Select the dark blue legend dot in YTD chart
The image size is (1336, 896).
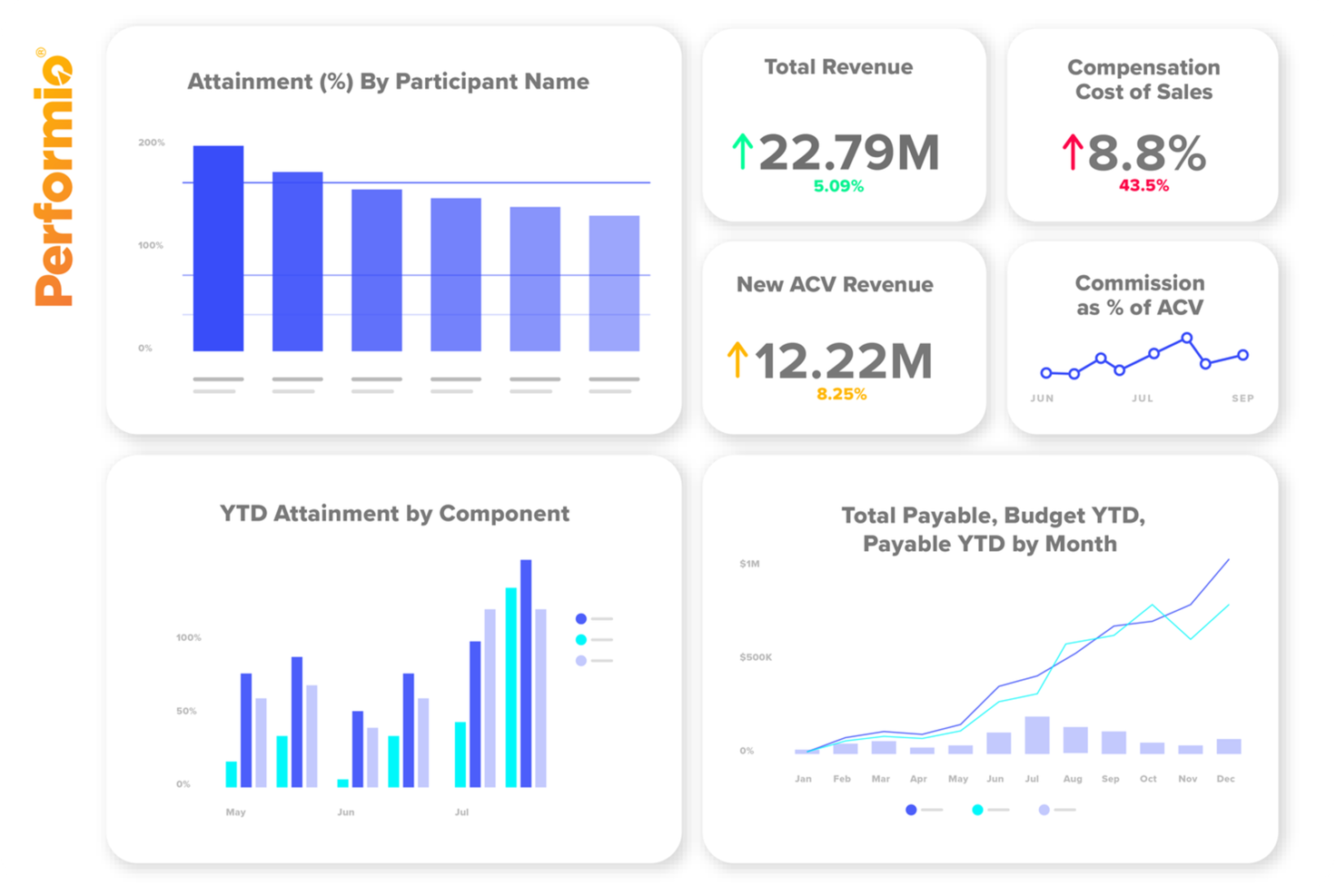[581, 617]
